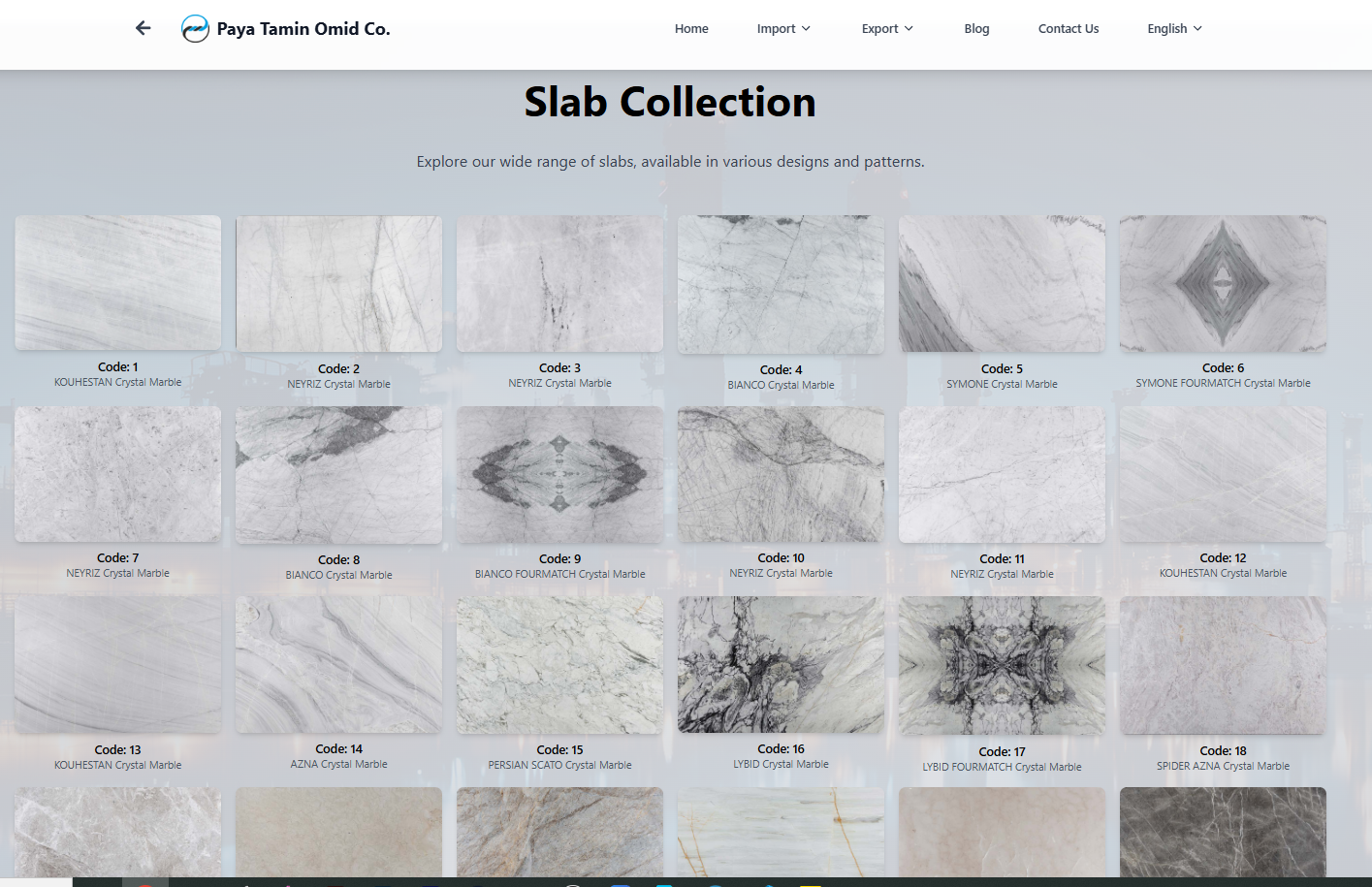Click the 'Code: 15' label text
Image resolution: width=1372 pixels, height=887 pixels.
560,749
